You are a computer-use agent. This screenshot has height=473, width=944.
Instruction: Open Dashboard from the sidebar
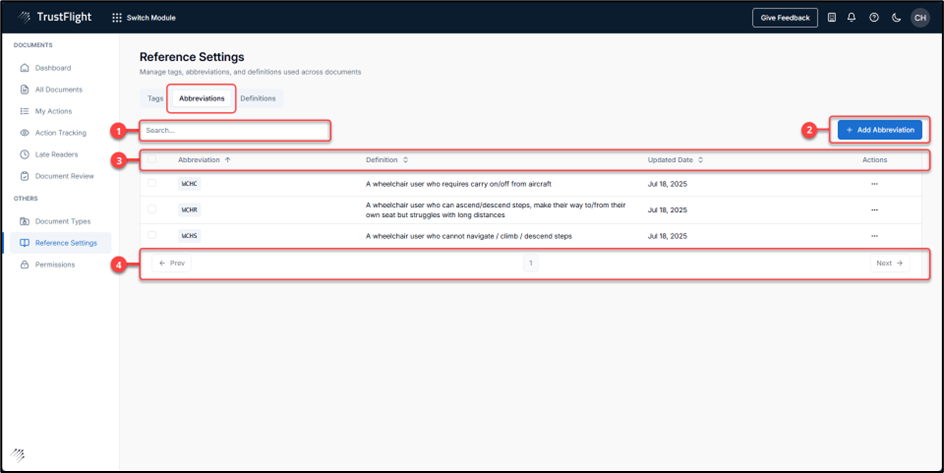click(x=53, y=68)
